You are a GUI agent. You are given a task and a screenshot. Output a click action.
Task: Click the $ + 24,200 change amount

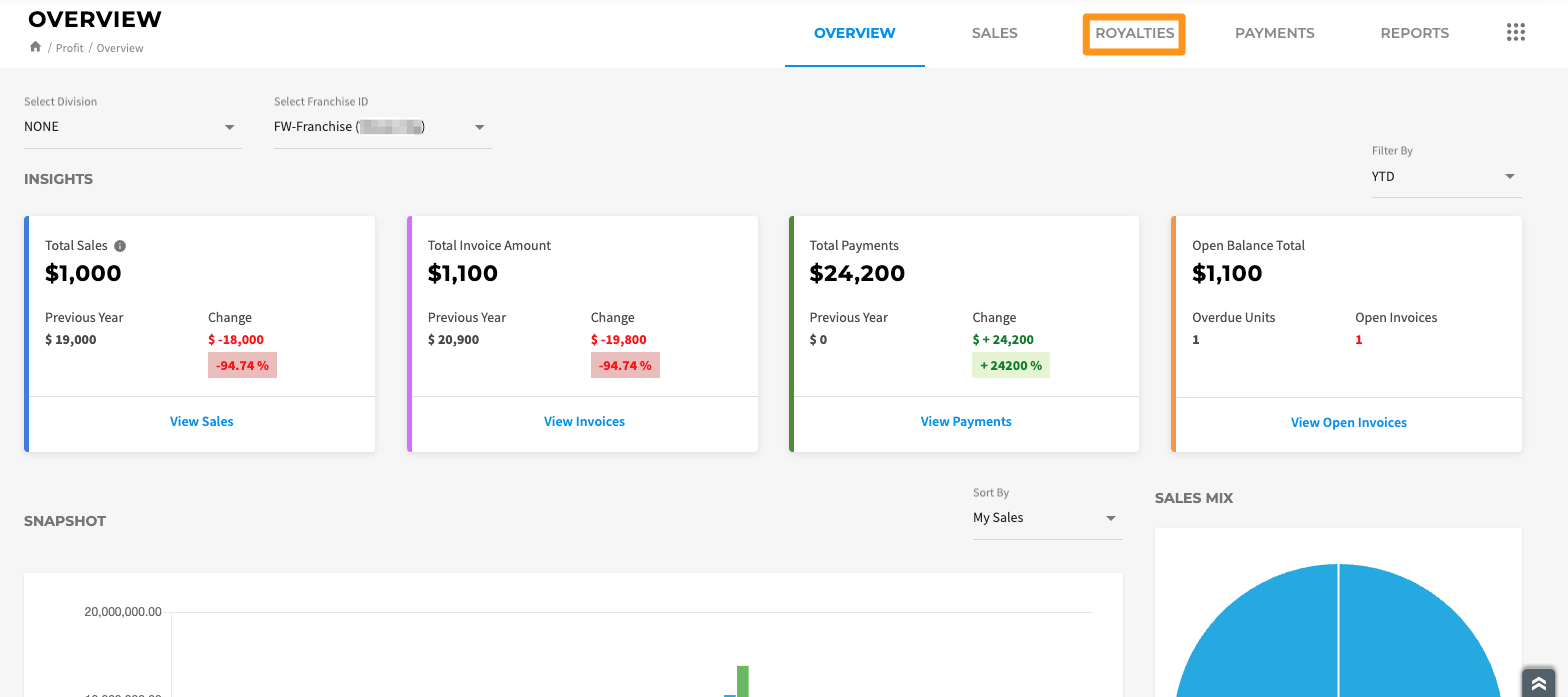tap(1003, 340)
